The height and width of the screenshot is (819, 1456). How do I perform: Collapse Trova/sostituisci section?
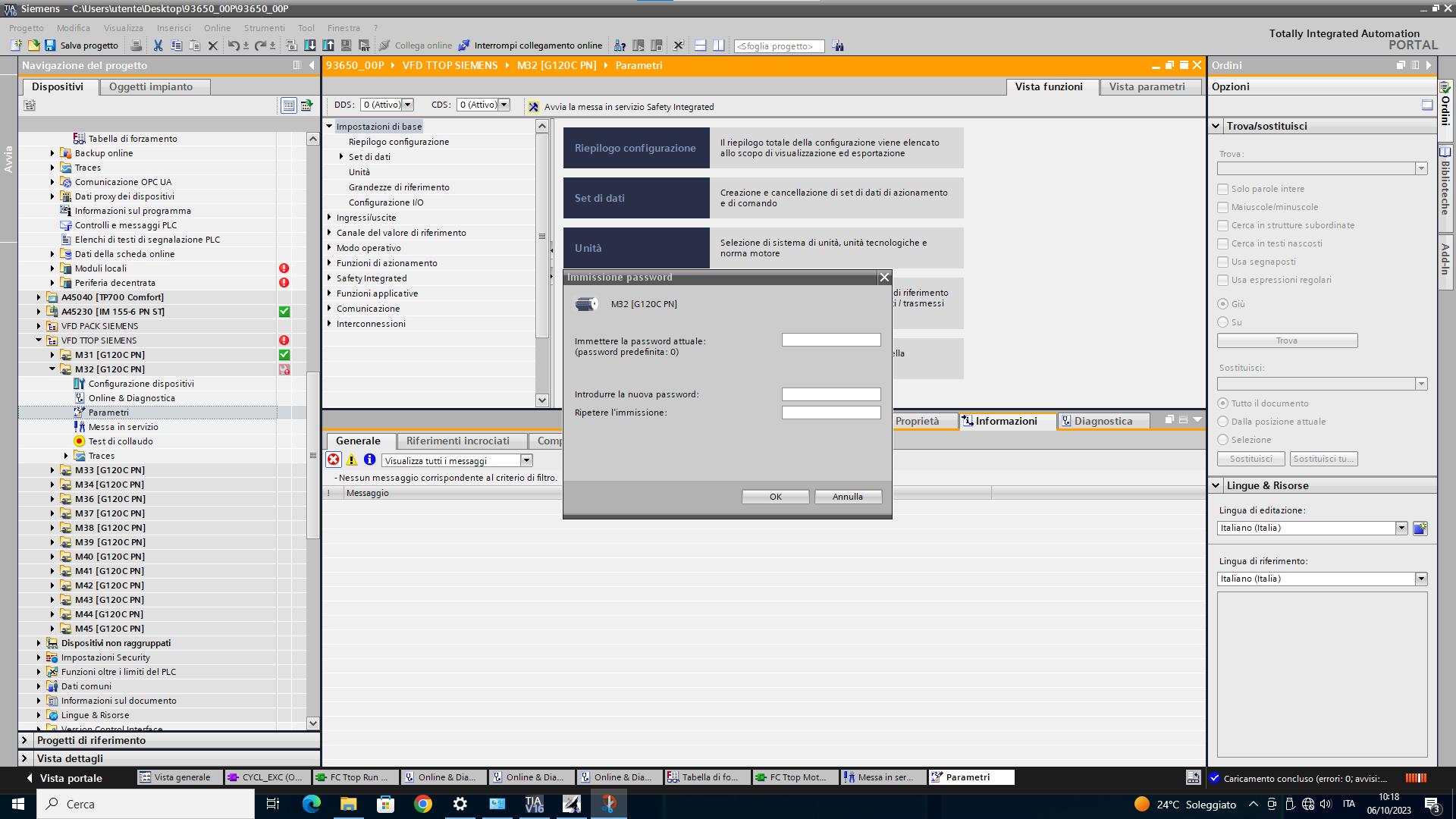(1216, 126)
